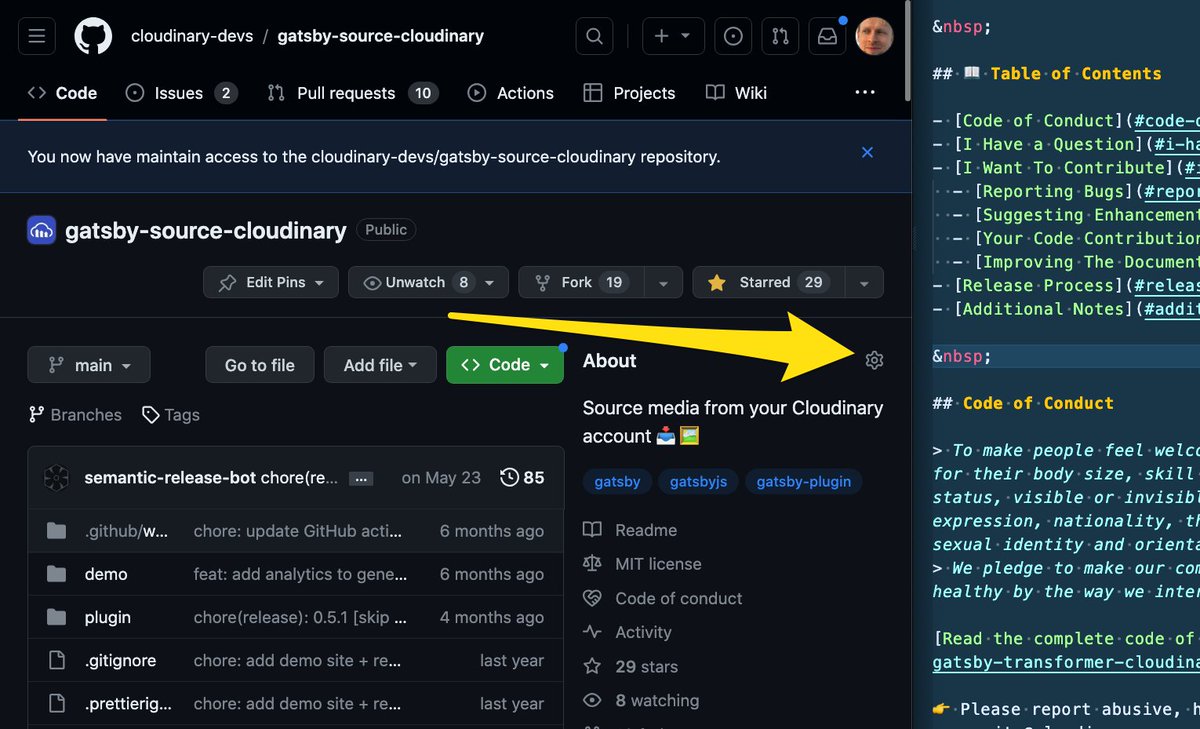Open the pull requests header icon
The width and height of the screenshot is (1200, 729).
click(780, 37)
